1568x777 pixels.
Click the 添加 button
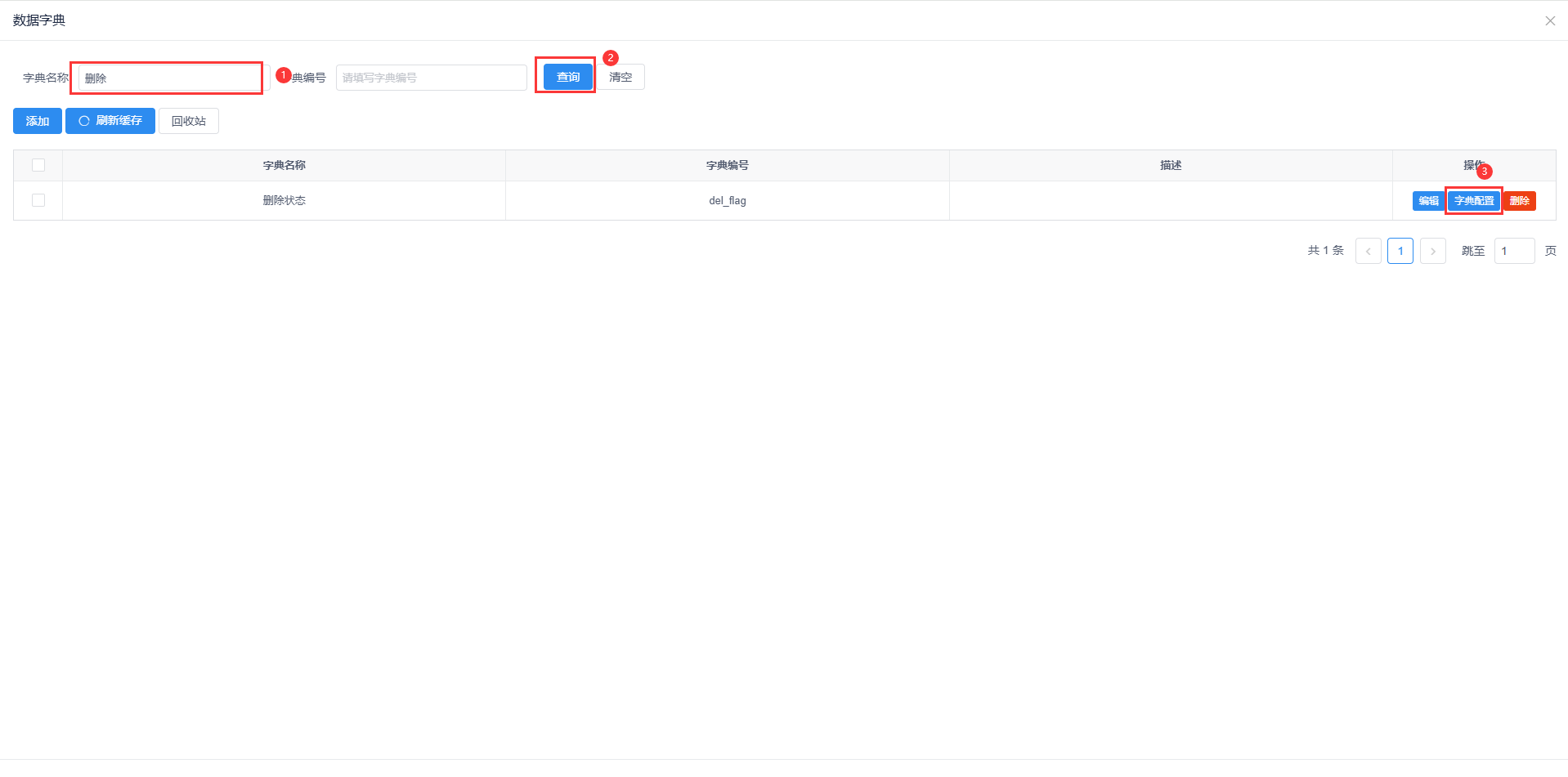click(38, 121)
